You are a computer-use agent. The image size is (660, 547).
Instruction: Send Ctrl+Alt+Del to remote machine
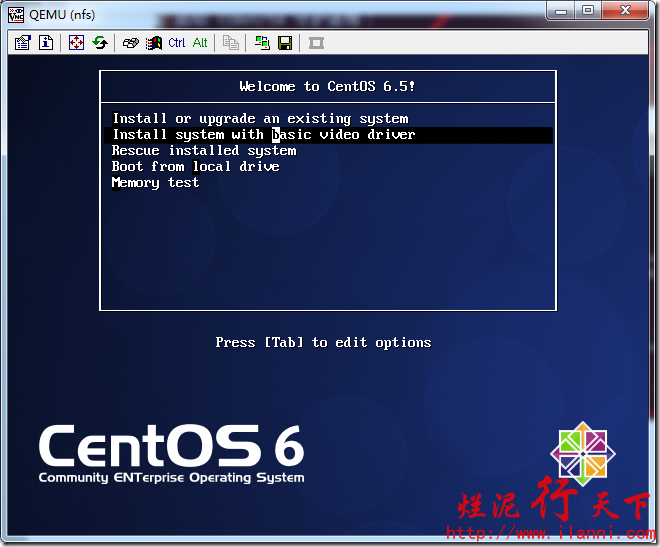pyautogui.click(x=130, y=43)
